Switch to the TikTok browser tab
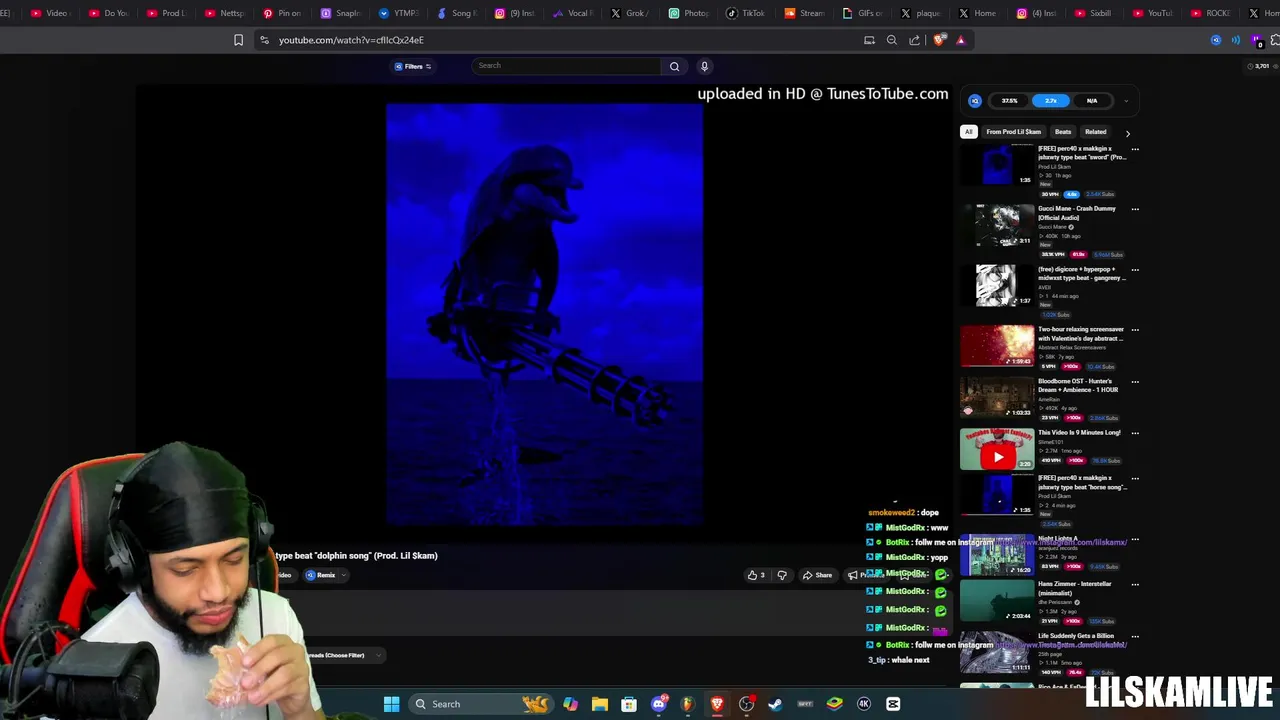Screen dimensions: 1280x720 click(745, 13)
